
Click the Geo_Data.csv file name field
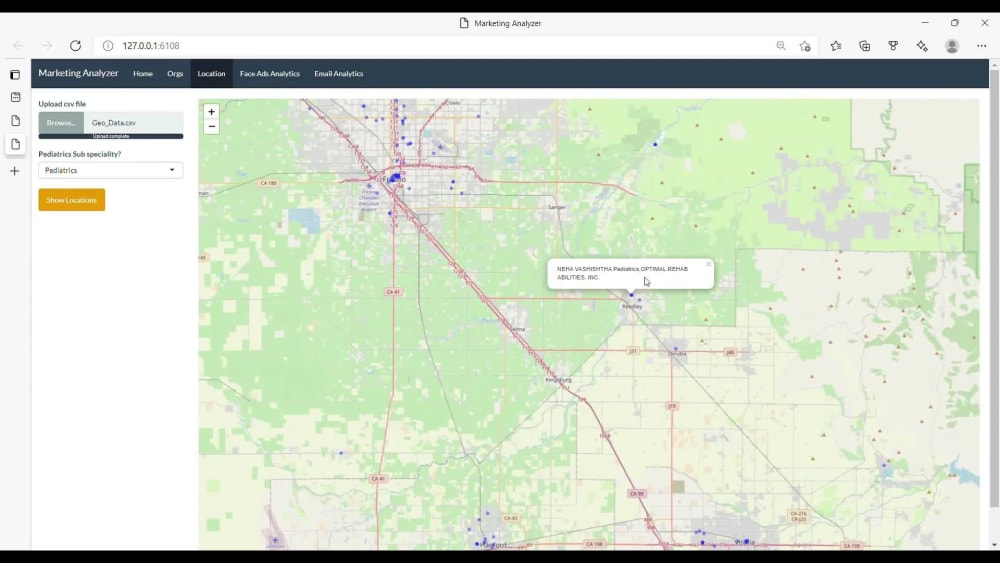tap(133, 122)
